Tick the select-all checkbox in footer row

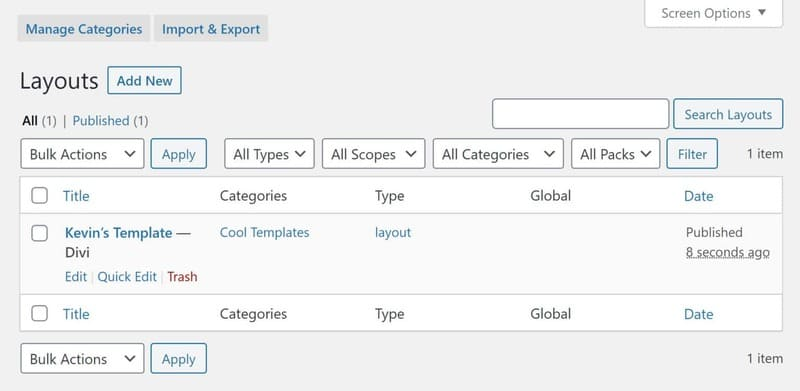click(x=39, y=313)
